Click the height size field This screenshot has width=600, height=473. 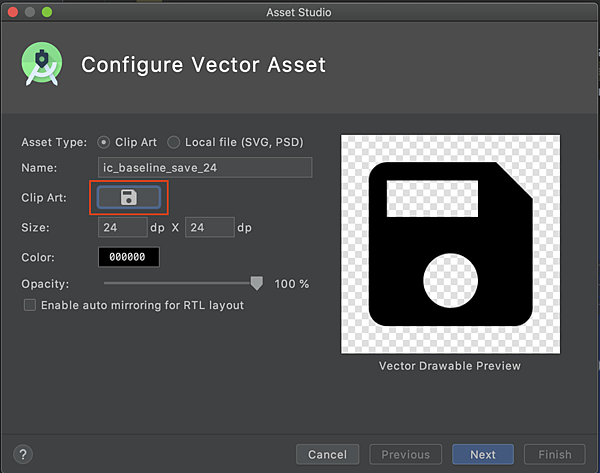click(210, 227)
